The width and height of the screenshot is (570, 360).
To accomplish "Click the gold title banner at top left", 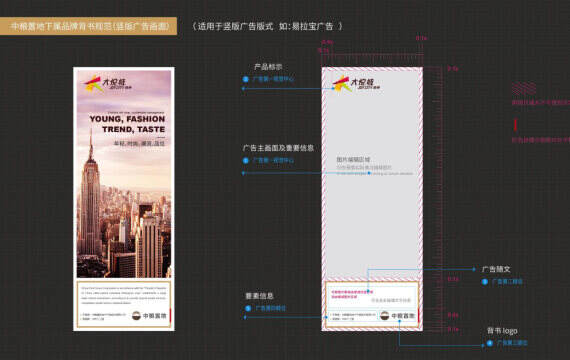I will pyautogui.click(x=88, y=26).
